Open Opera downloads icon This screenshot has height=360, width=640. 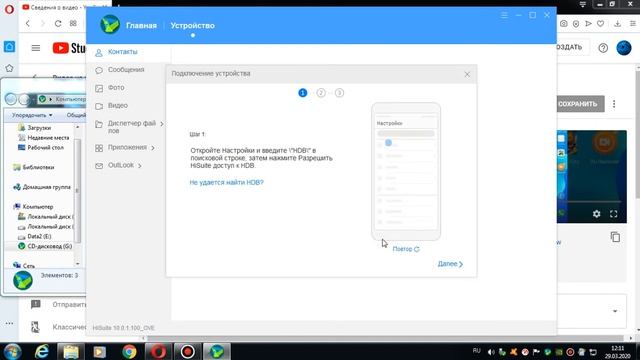618,24
